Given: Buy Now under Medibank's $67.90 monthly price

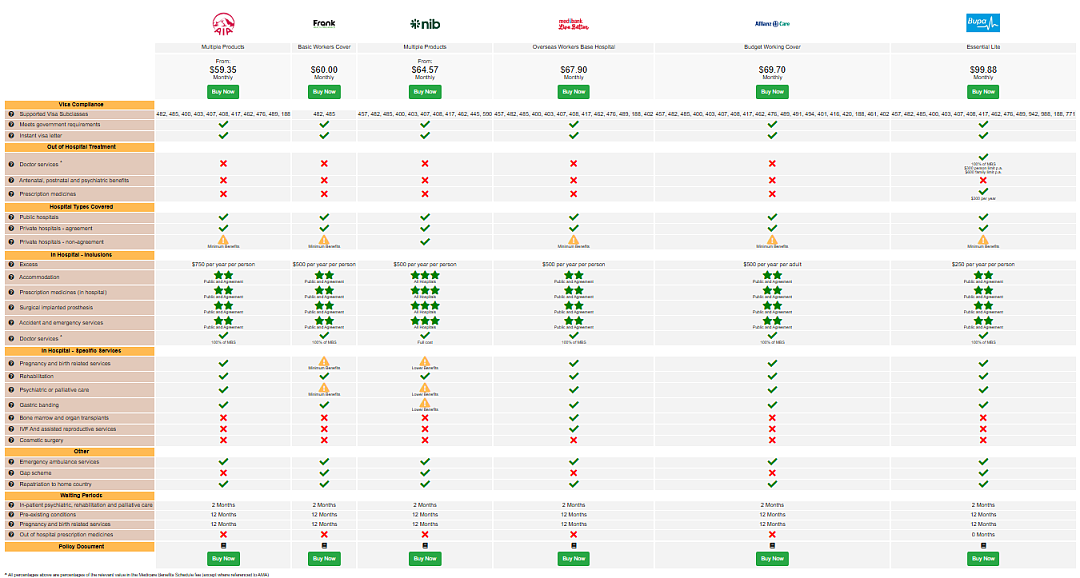Looking at the screenshot, I should tap(574, 92).
